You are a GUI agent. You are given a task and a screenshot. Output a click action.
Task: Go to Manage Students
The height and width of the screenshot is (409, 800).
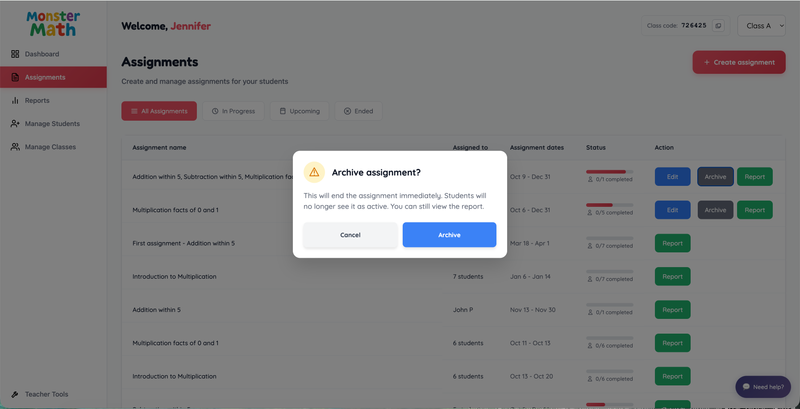point(53,123)
